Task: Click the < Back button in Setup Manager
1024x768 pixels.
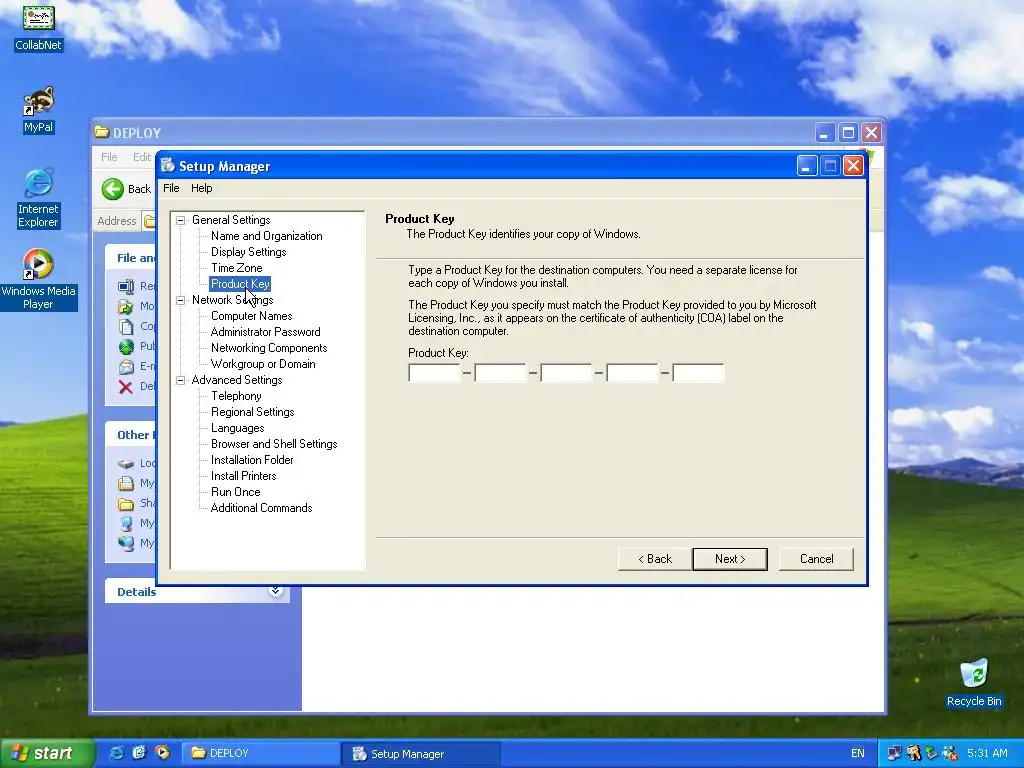Action: [x=654, y=559]
